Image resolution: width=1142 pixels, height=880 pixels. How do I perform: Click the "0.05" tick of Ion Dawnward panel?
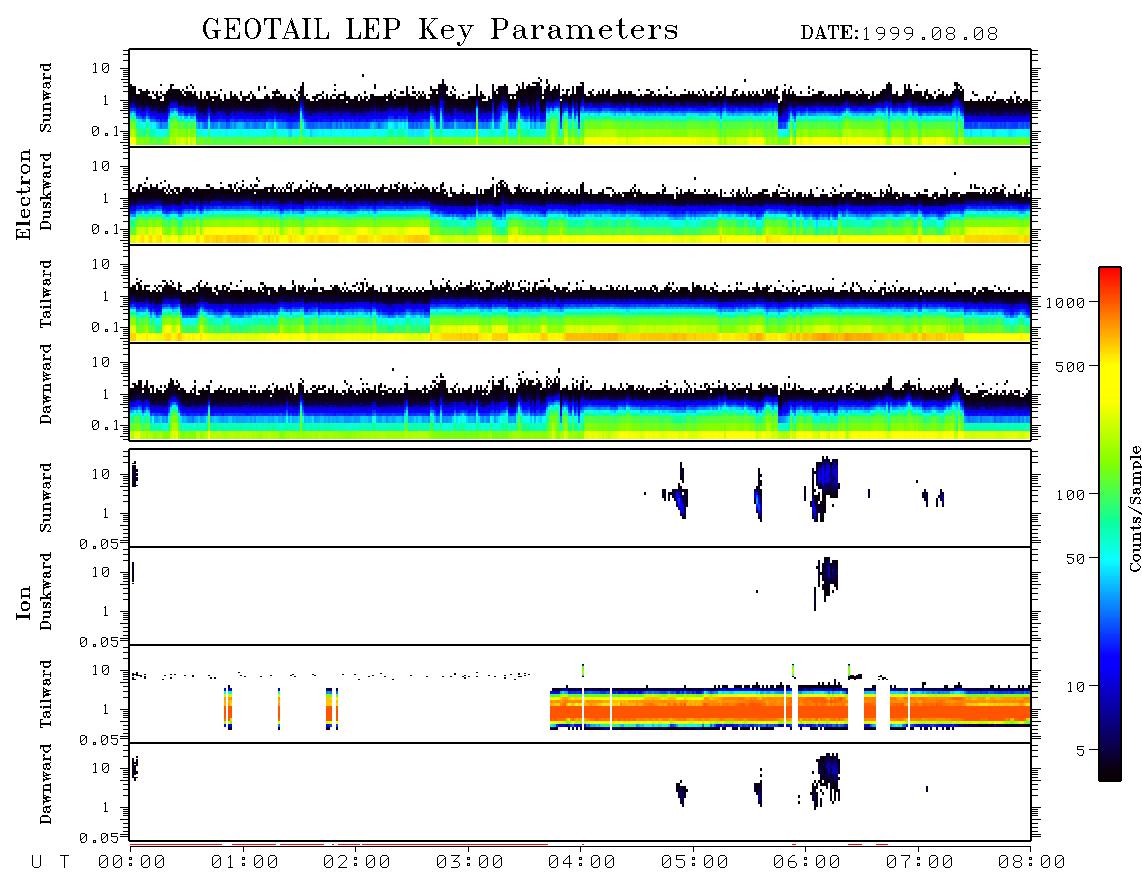(98, 838)
